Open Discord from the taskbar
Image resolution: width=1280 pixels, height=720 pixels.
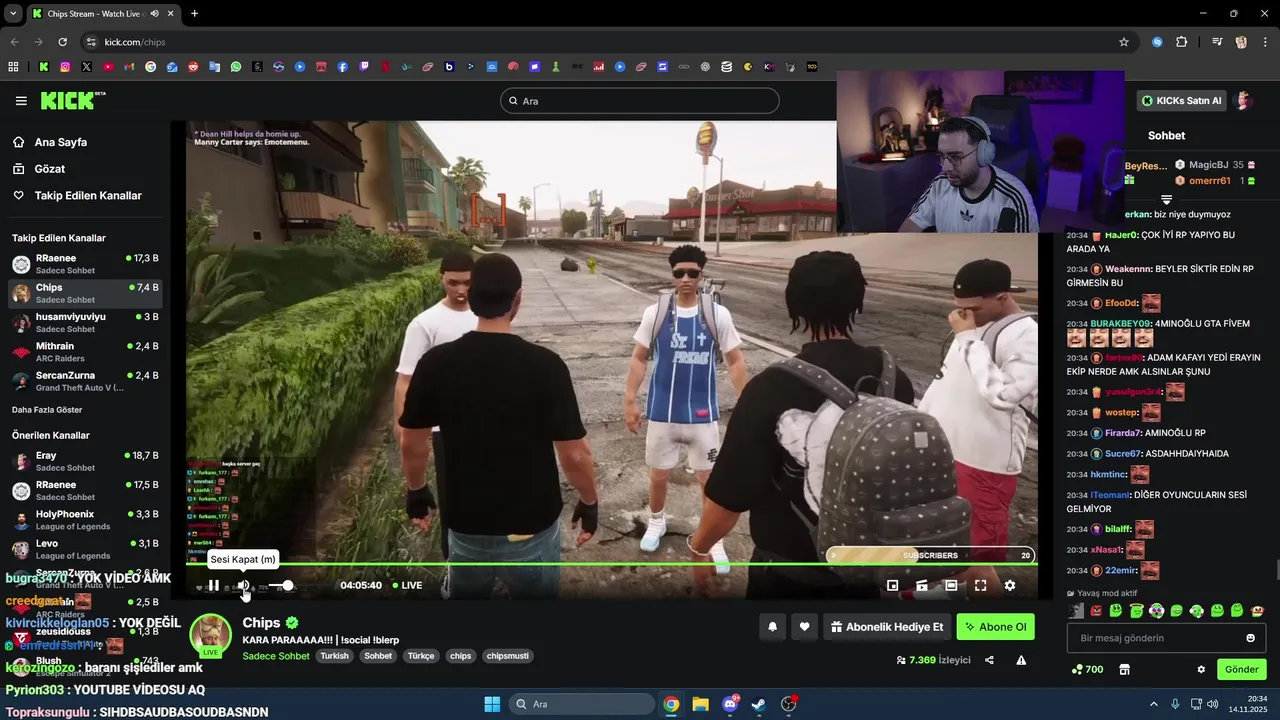(730, 704)
